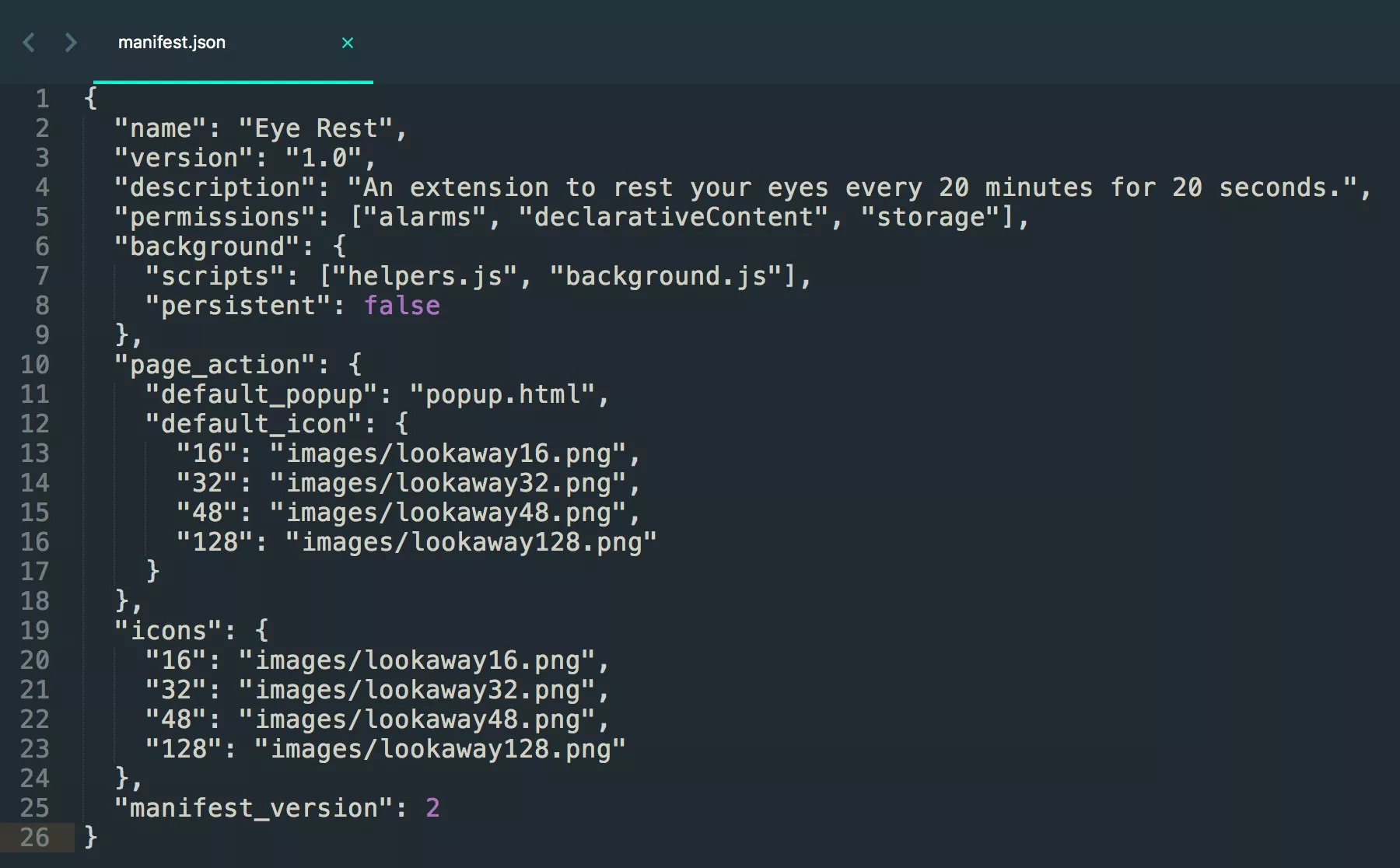The height and width of the screenshot is (868, 1400).
Task: Select the manifest.json tab
Action: [172, 43]
